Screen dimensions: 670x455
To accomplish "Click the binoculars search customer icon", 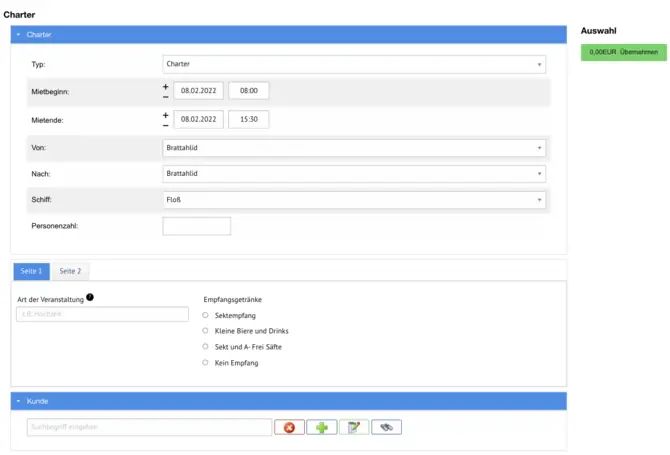I will 386,427.
